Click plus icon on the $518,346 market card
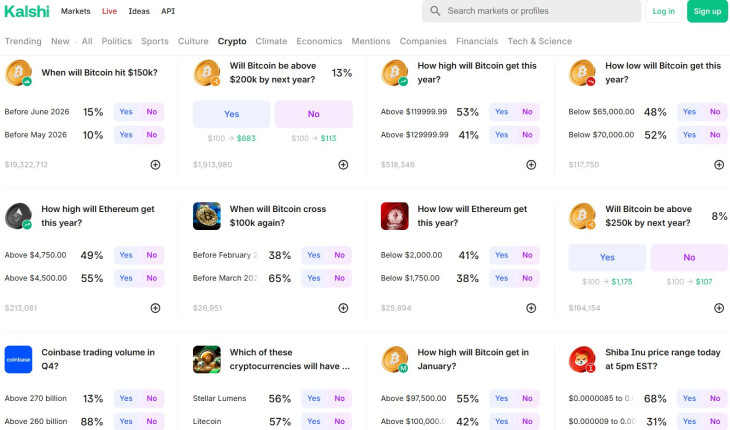 (531, 164)
